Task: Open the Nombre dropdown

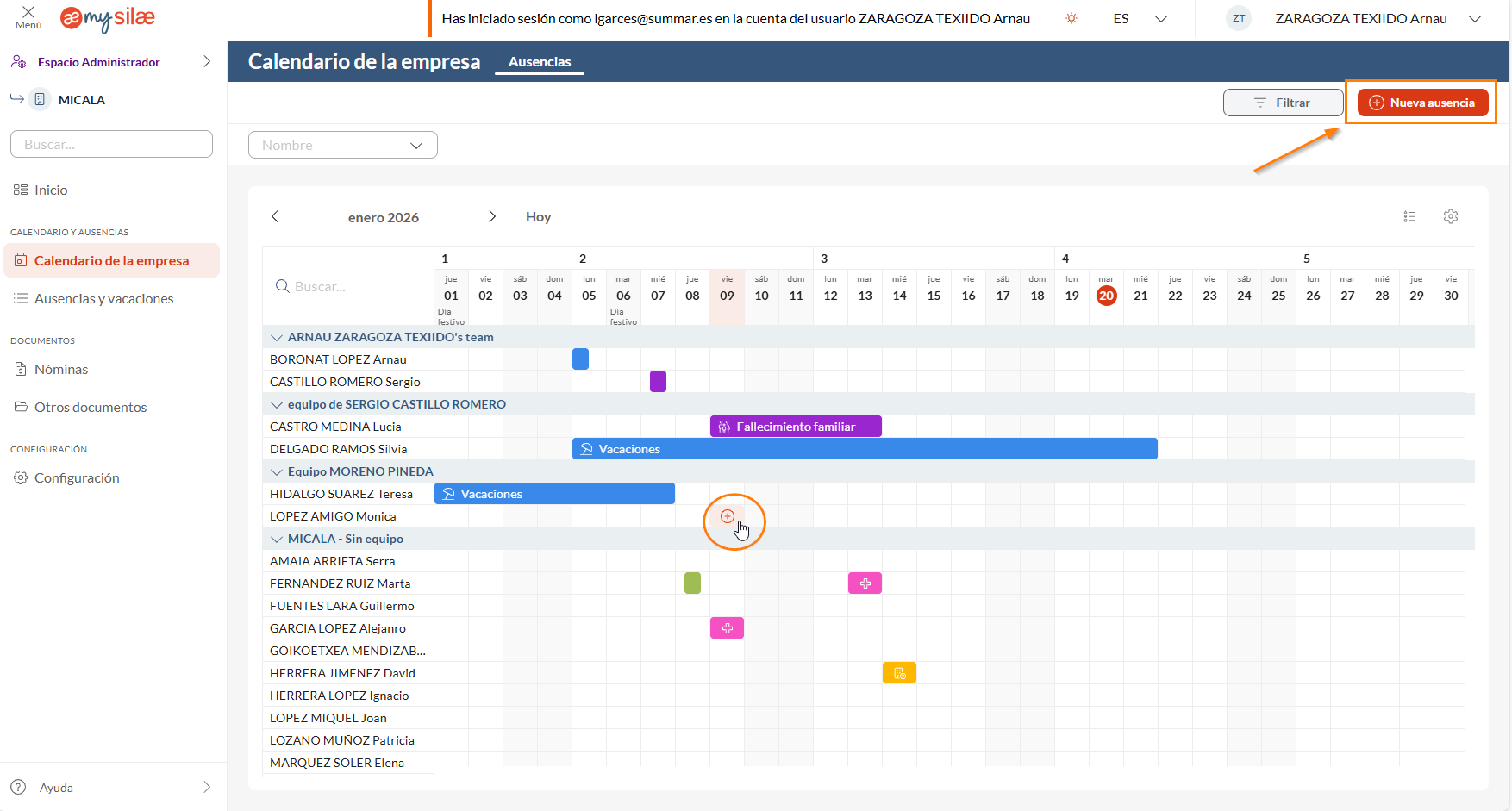Action: [x=342, y=145]
